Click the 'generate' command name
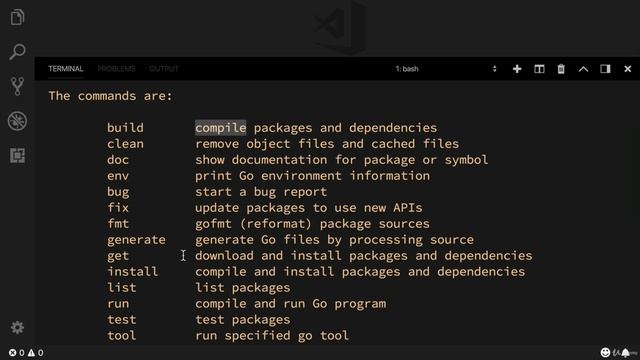This screenshot has width=640, height=360. coord(136,240)
